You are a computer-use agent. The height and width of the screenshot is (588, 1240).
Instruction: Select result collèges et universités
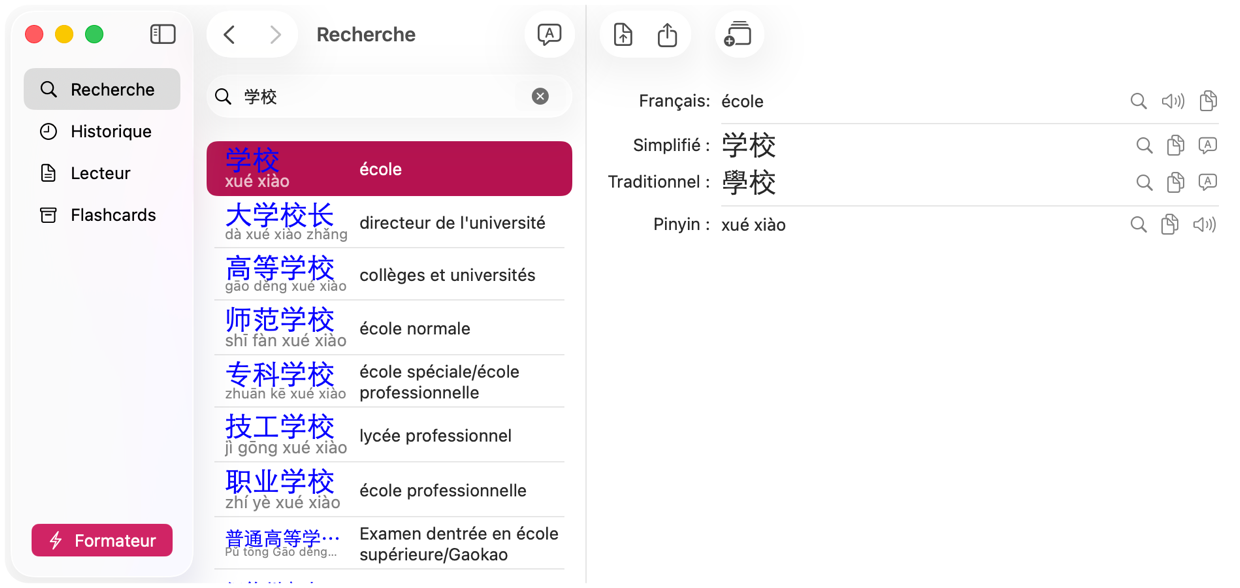click(x=389, y=274)
